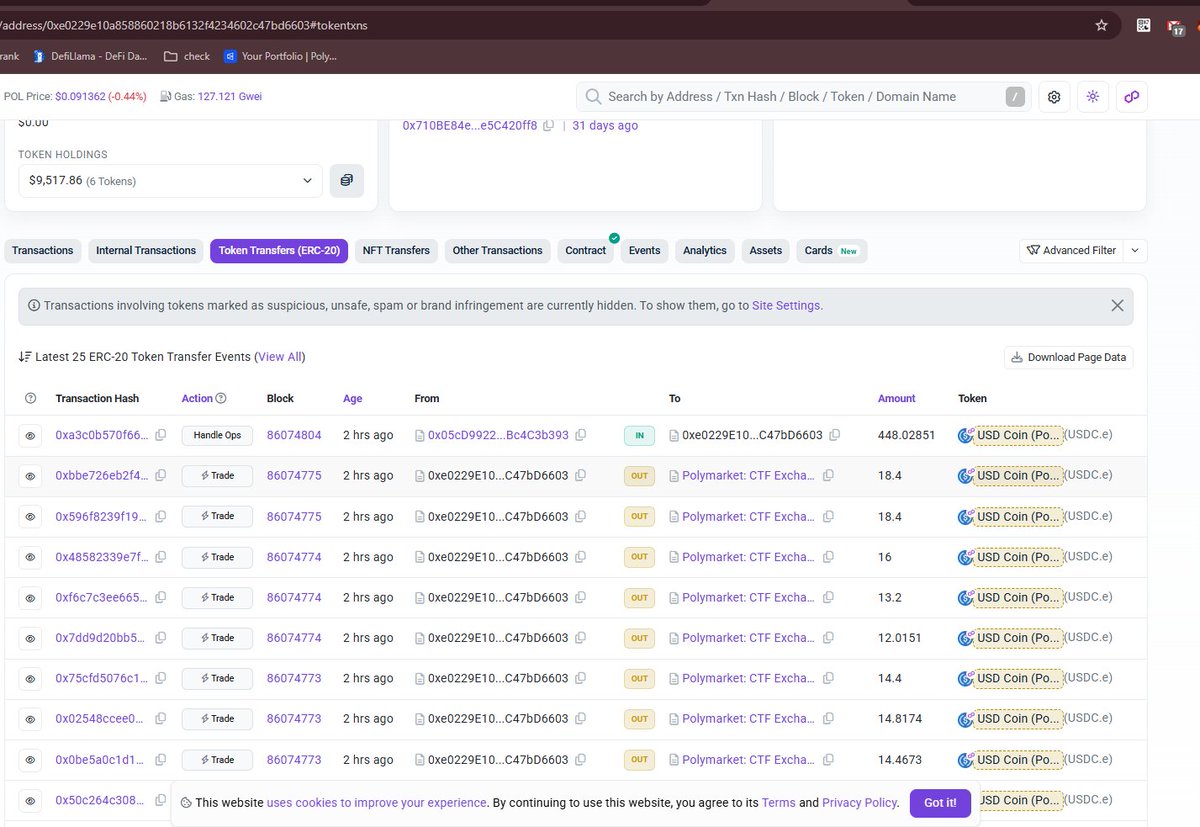Copy the From address in the 0xf6c7c3ee665 row

pyautogui.click(x=581, y=597)
